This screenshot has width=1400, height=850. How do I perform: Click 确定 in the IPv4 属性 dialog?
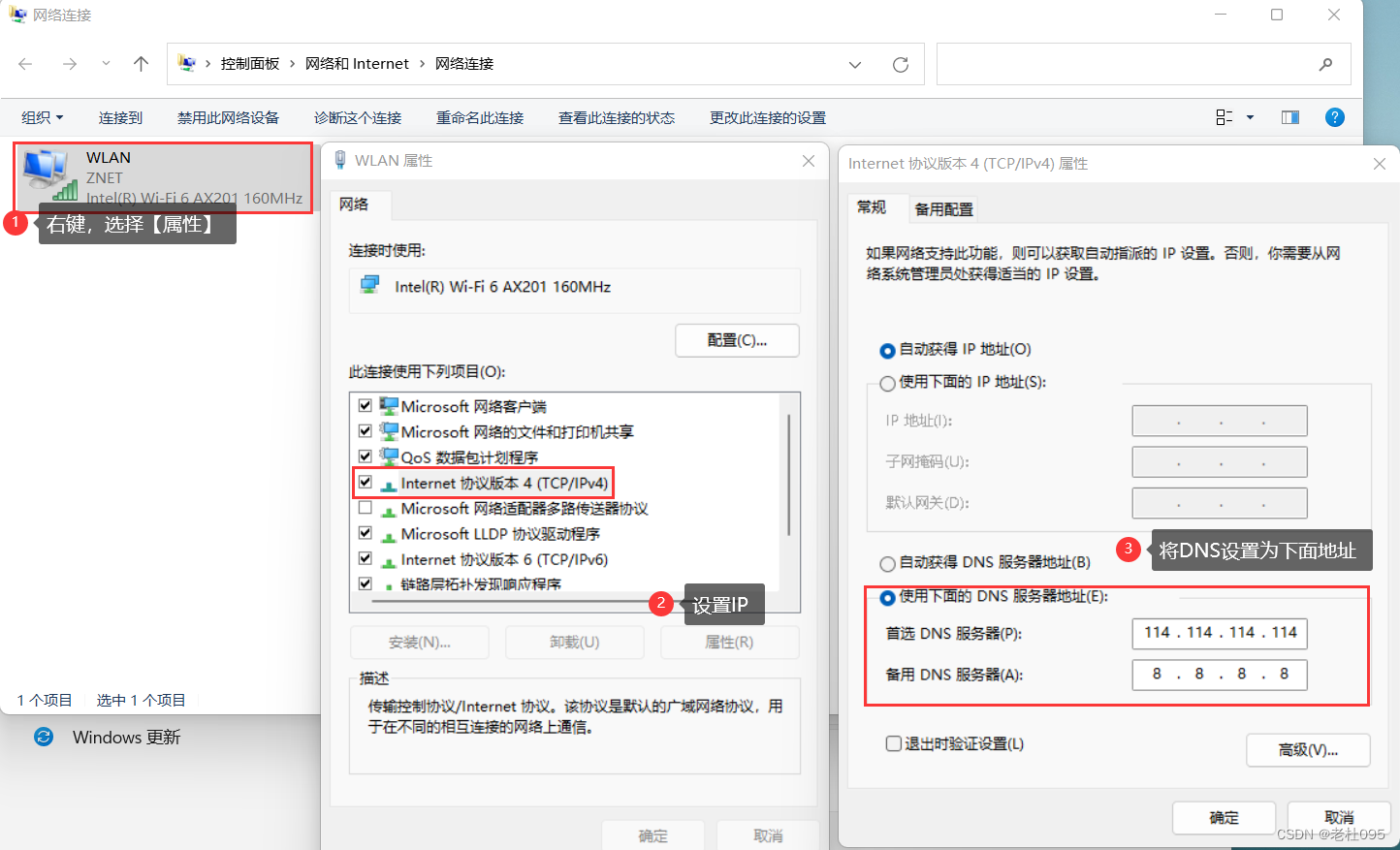[x=1224, y=818]
